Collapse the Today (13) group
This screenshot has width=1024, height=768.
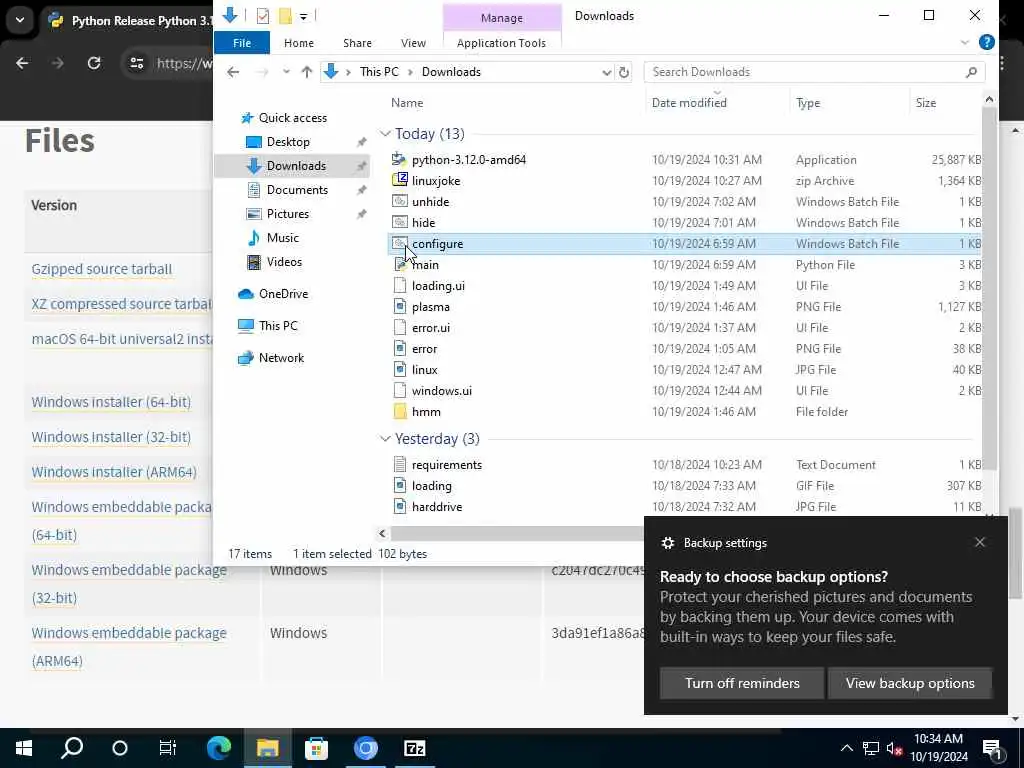point(385,134)
